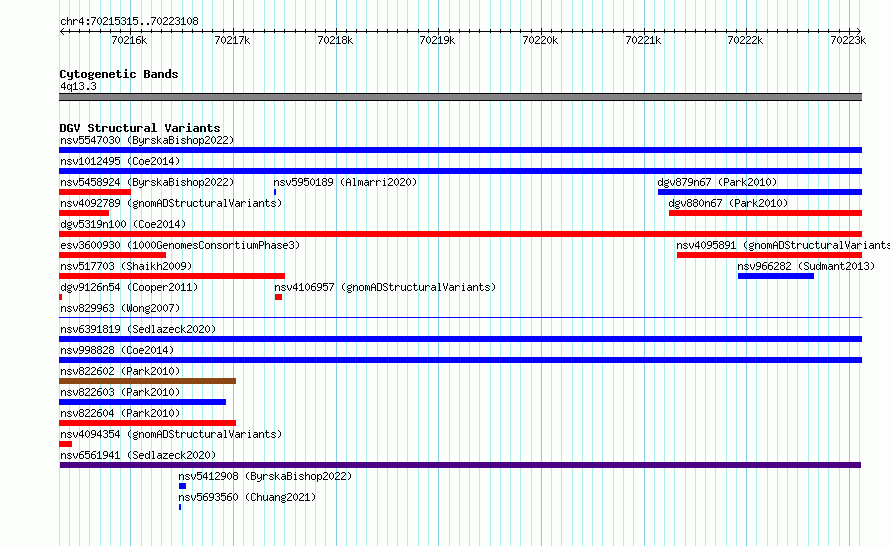Click small red marker under dgv9126n54
Viewport: 890px width, 546px height.
click(x=61, y=297)
